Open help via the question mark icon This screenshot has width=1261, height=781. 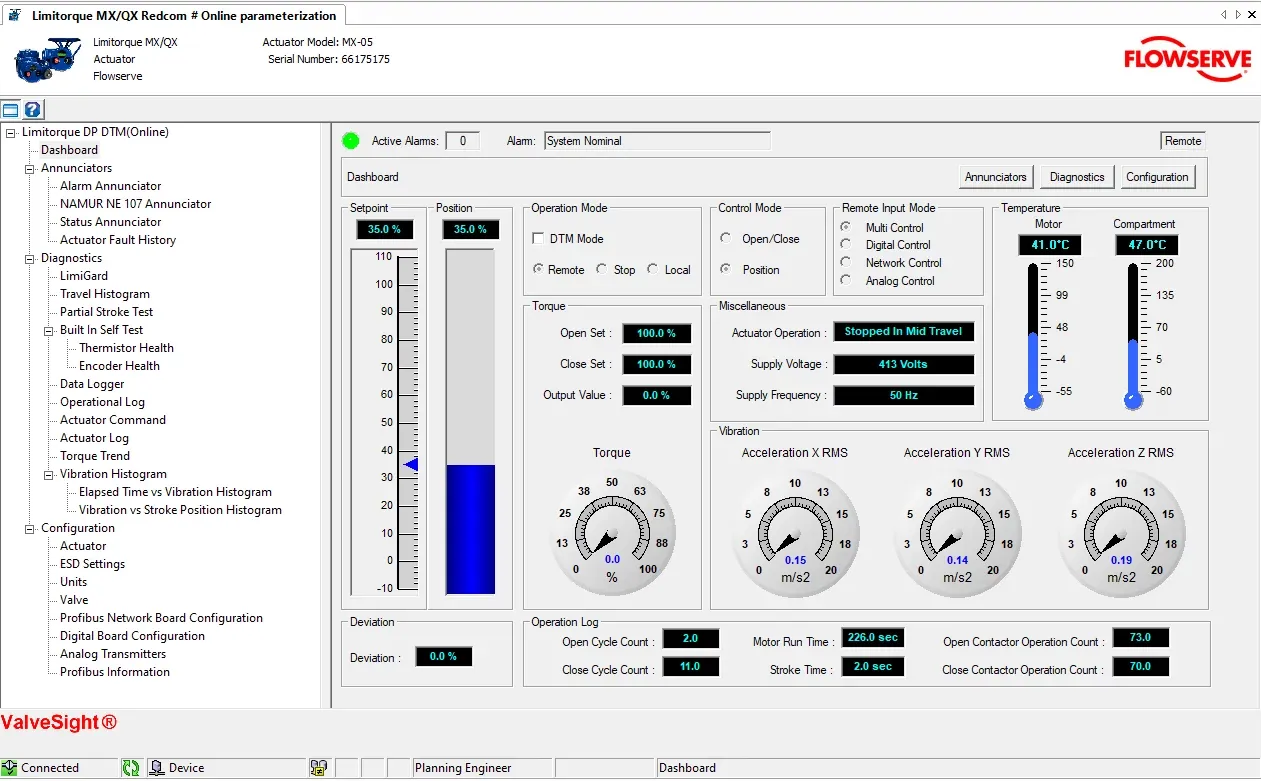tap(32, 110)
